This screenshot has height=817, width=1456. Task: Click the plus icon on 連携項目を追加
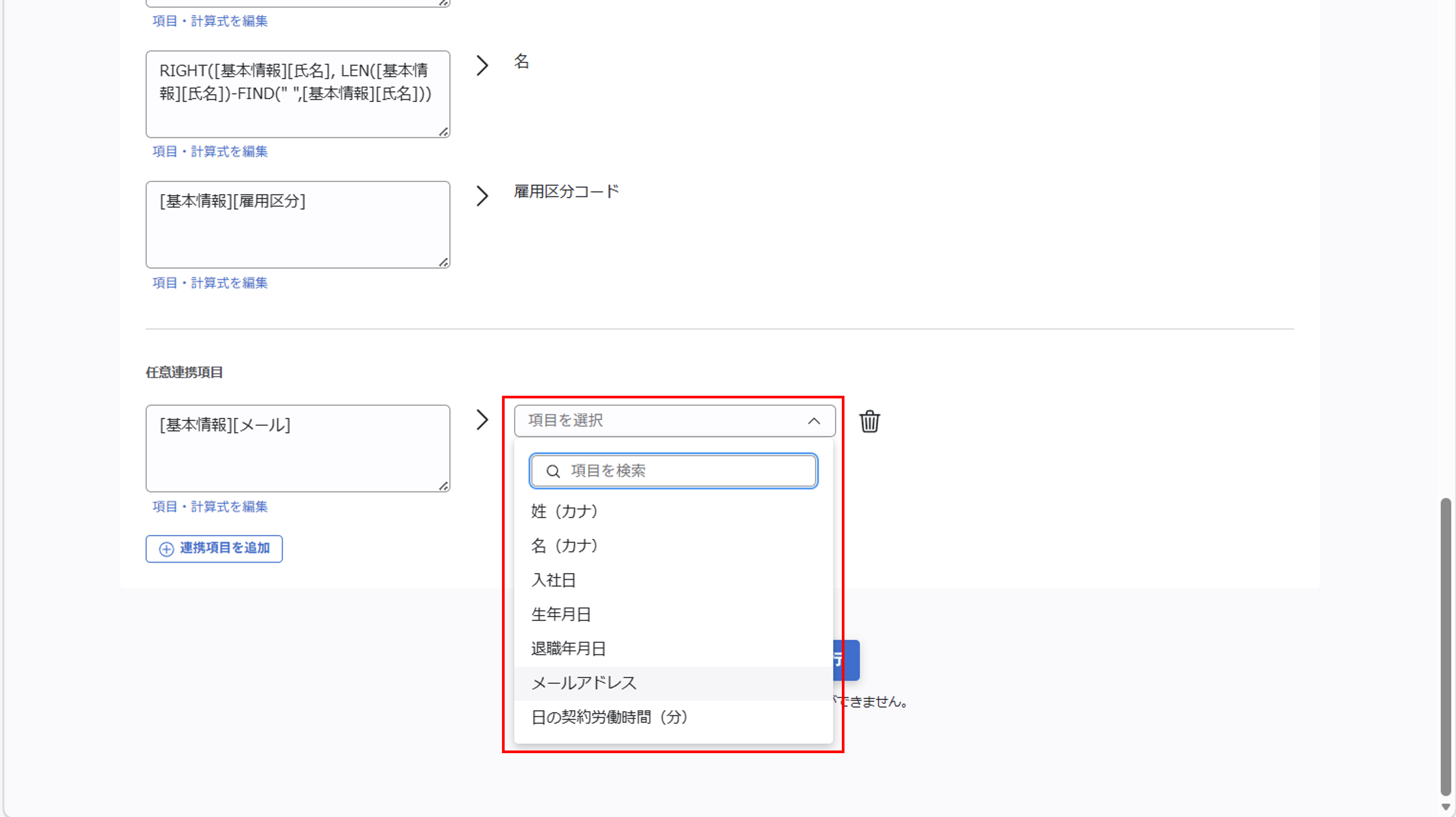166,549
